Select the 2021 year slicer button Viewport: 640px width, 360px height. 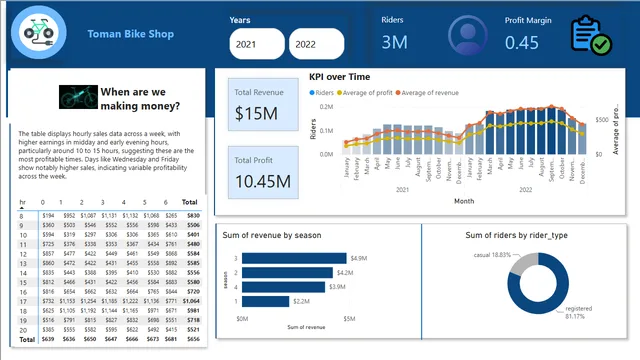[257, 44]
